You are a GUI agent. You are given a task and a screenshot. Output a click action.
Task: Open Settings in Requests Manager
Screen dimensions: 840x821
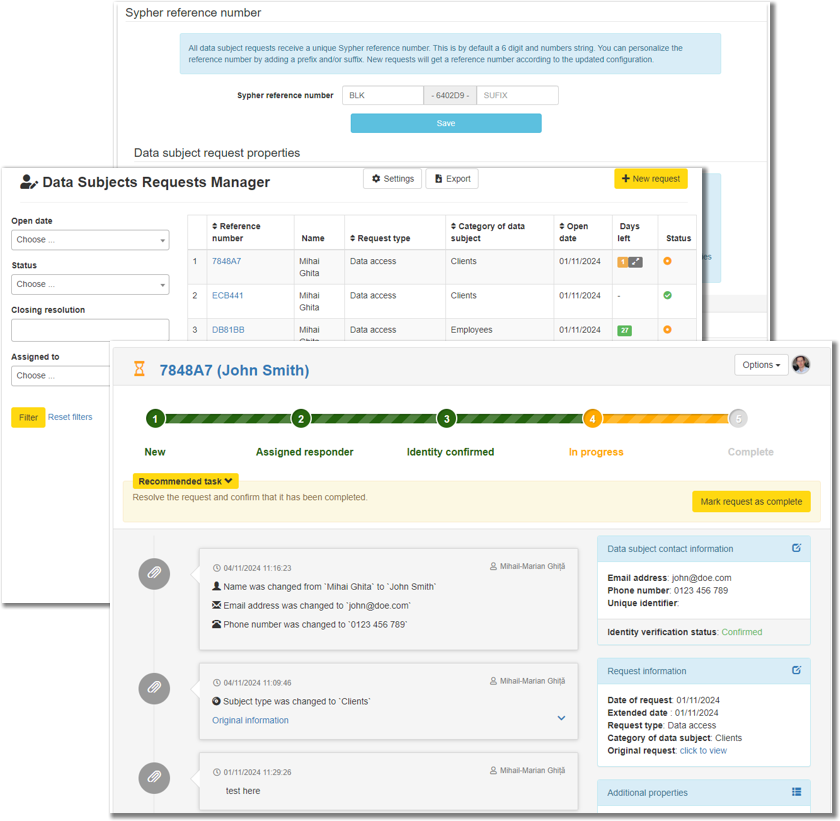[392, 179]
